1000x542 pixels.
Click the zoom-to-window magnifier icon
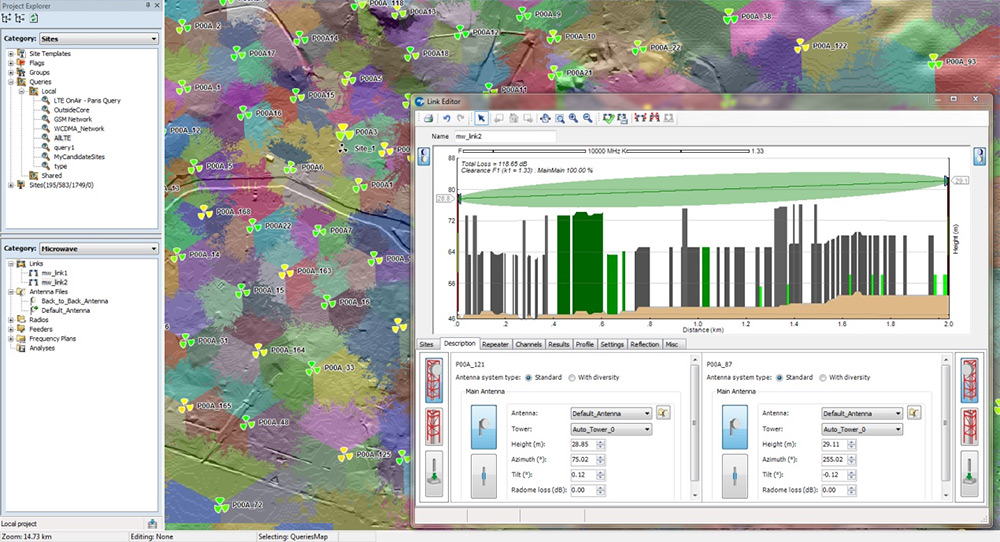559,118
